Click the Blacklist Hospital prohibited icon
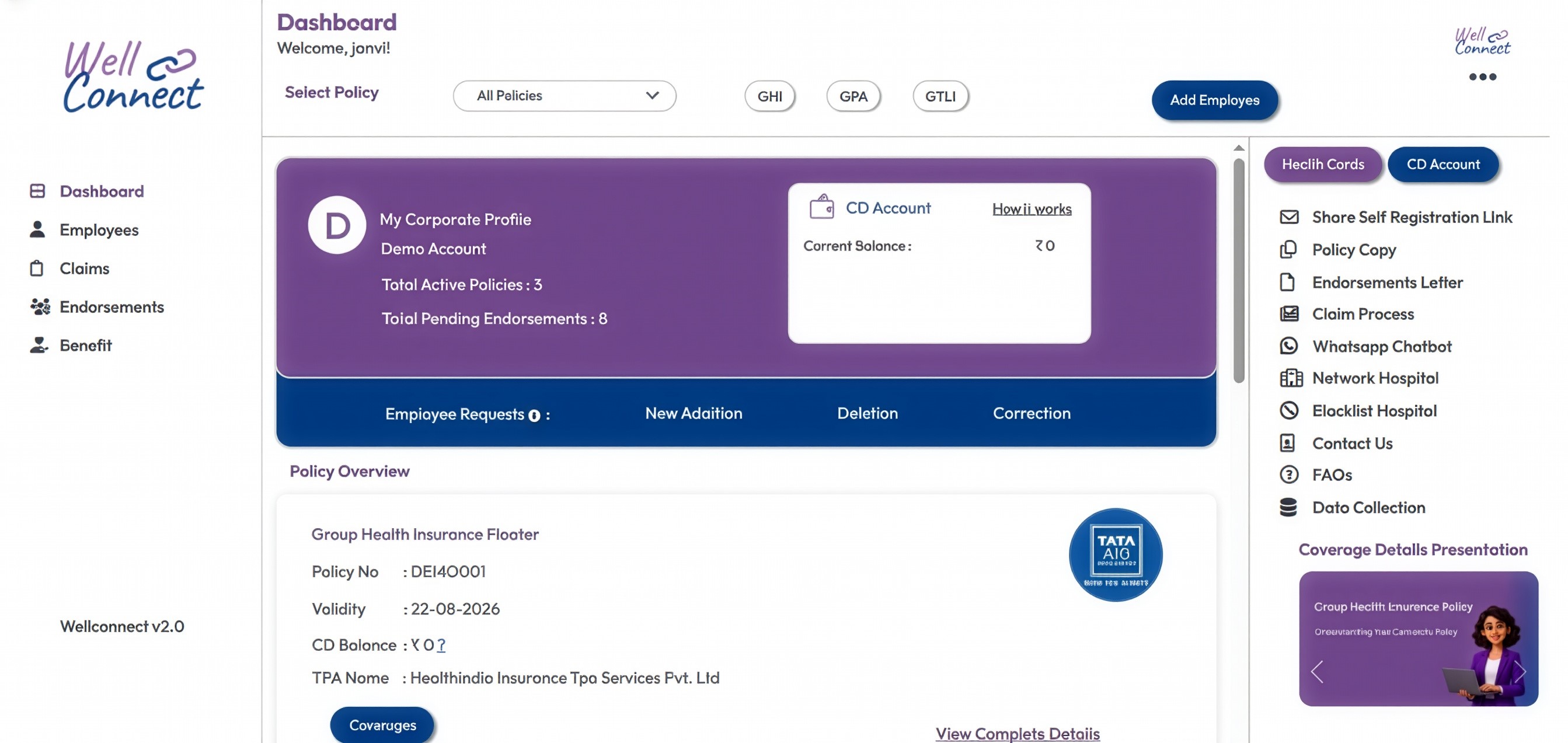 click(1288, 411)
